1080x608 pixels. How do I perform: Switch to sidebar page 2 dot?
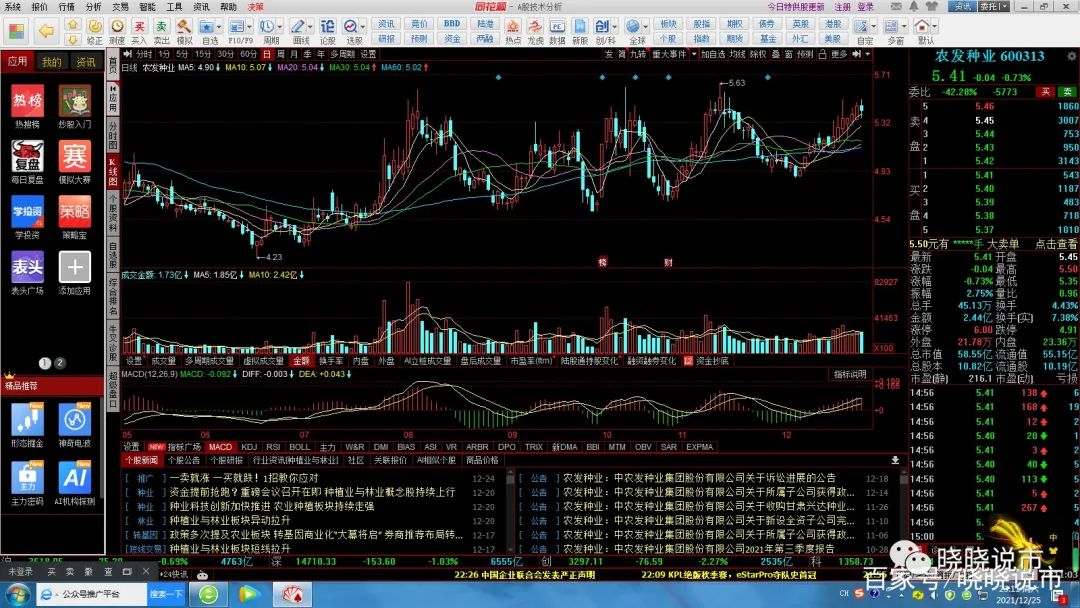60,363
